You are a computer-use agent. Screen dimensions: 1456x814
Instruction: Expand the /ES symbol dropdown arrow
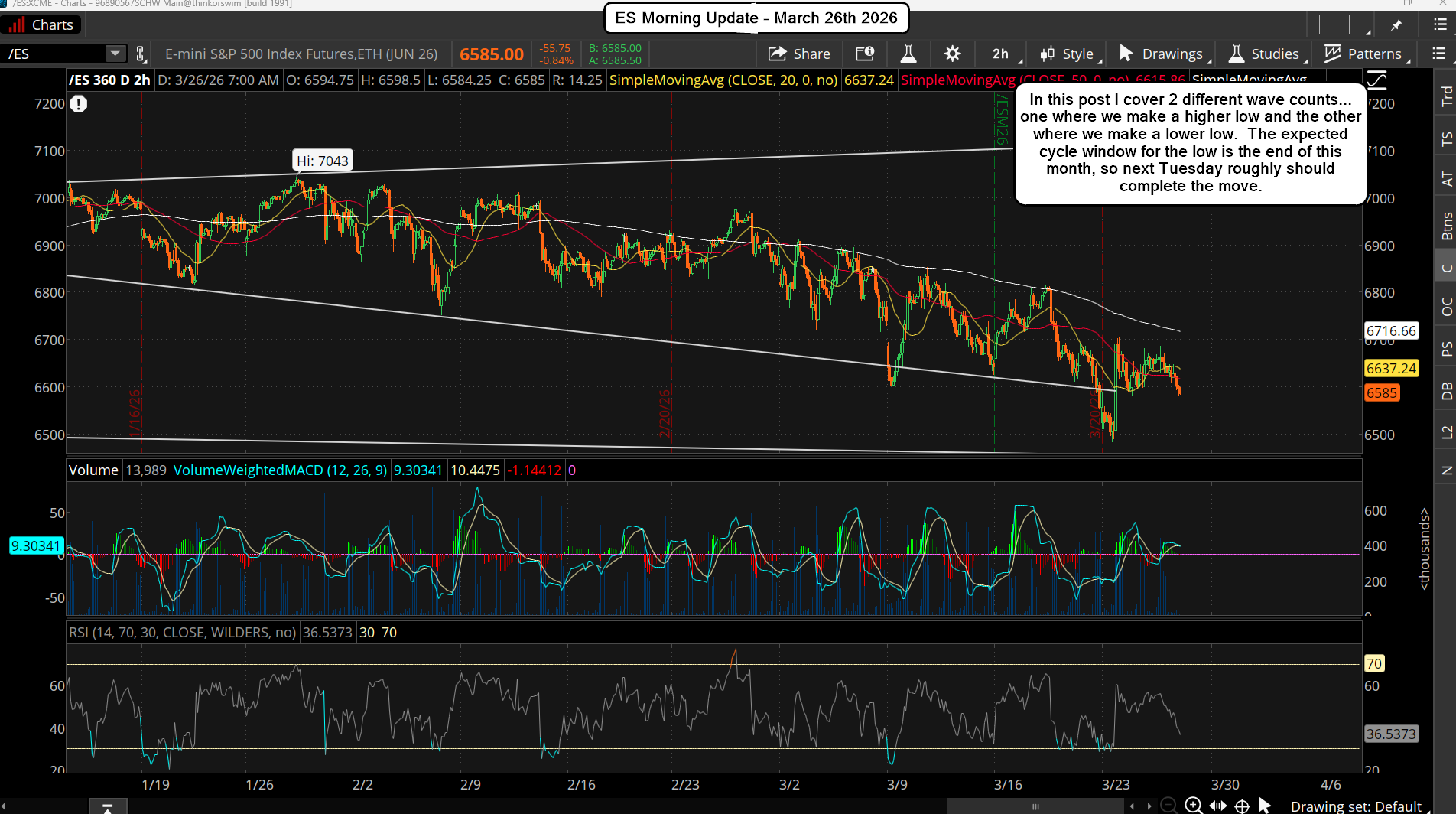pyautogui.click(x=115, y=54)
